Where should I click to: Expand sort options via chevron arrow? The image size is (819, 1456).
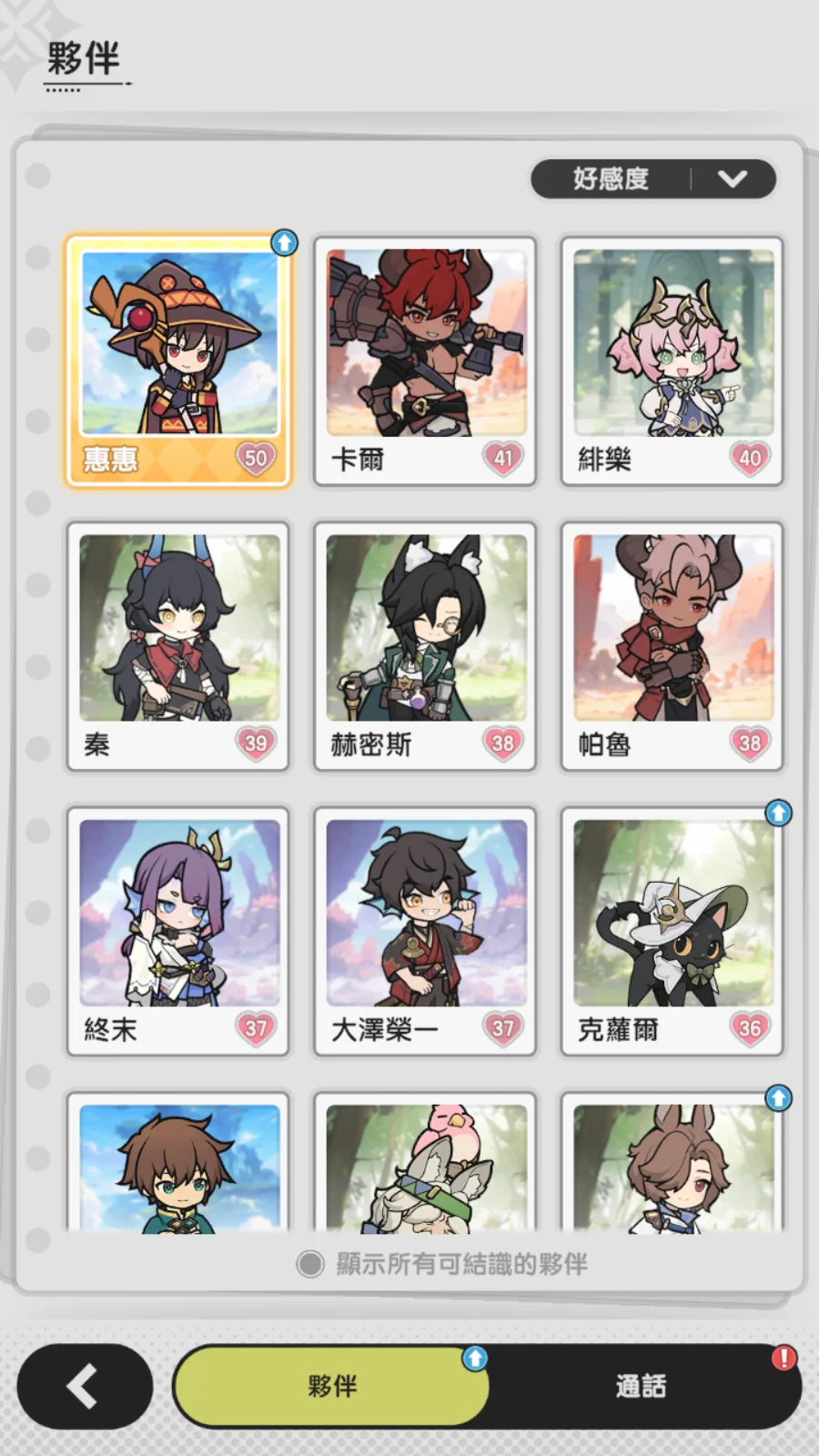tap(732, 178)
